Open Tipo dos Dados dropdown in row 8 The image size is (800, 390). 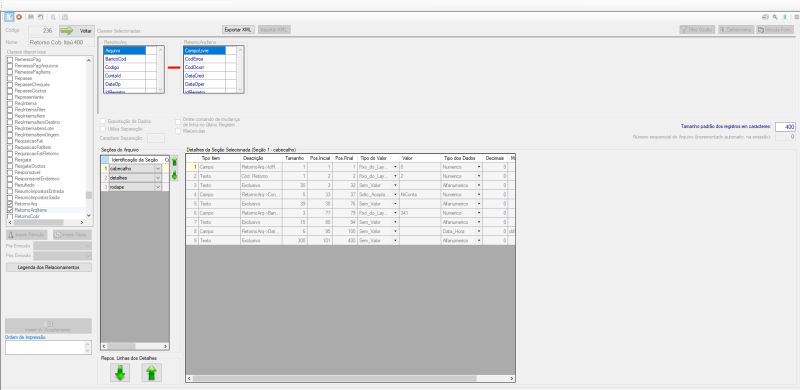(479, 231)
